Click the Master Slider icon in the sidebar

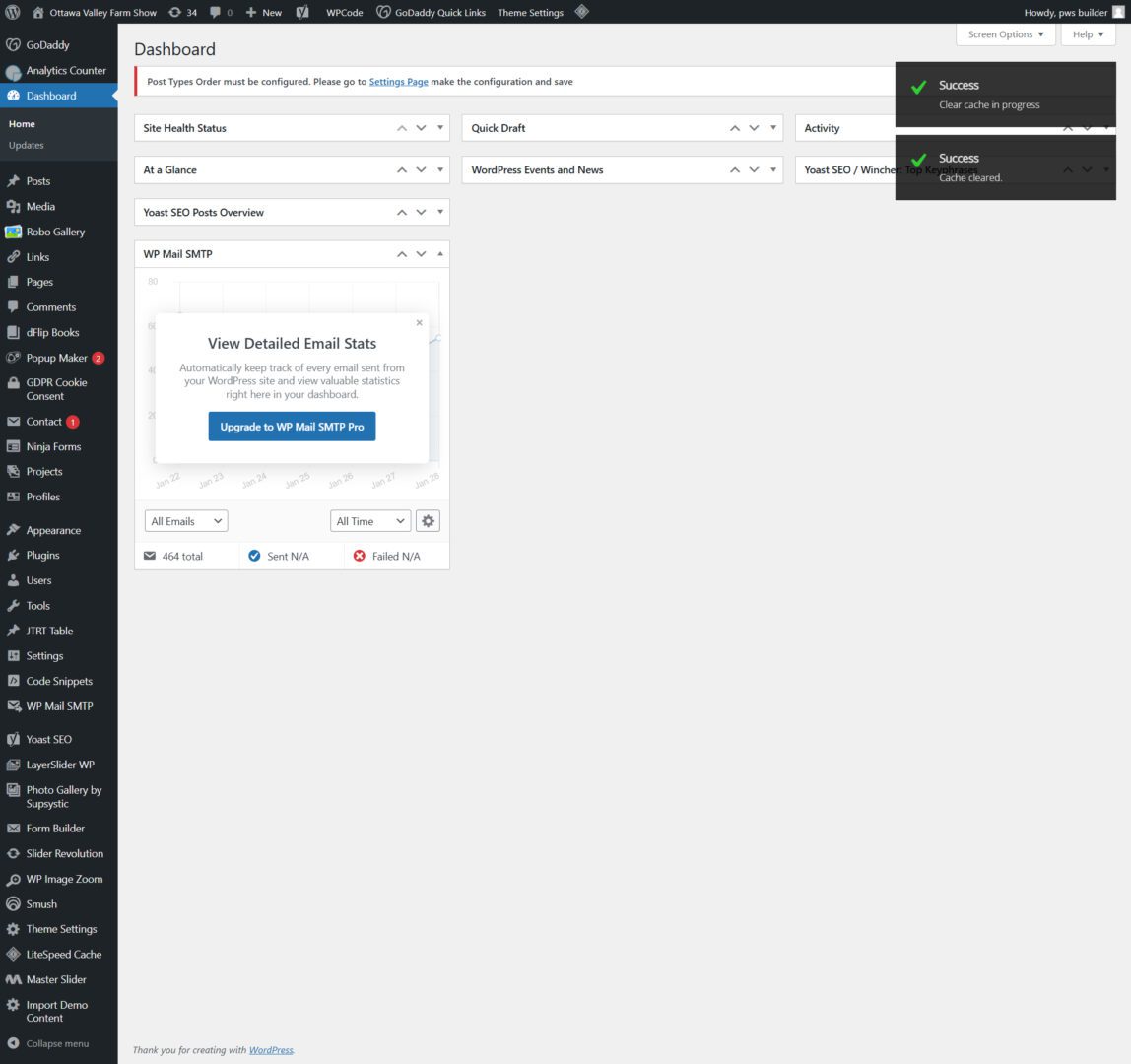click(13, 979)
